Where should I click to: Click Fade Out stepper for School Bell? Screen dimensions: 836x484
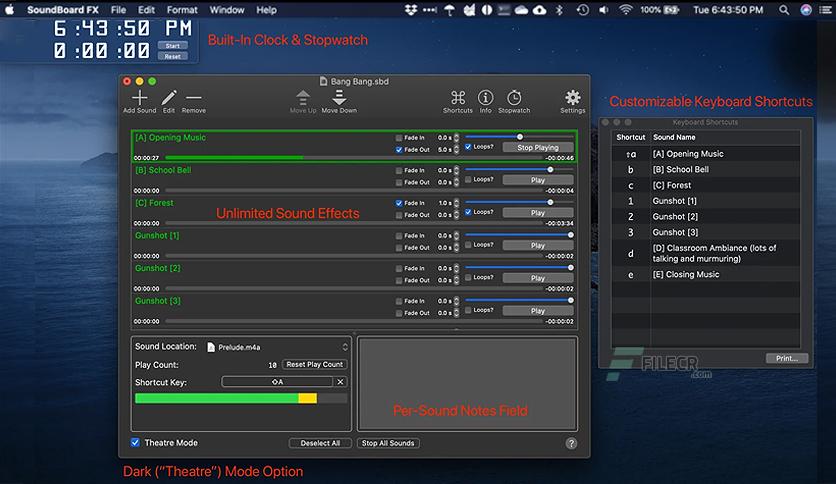[x=456, y=182]
